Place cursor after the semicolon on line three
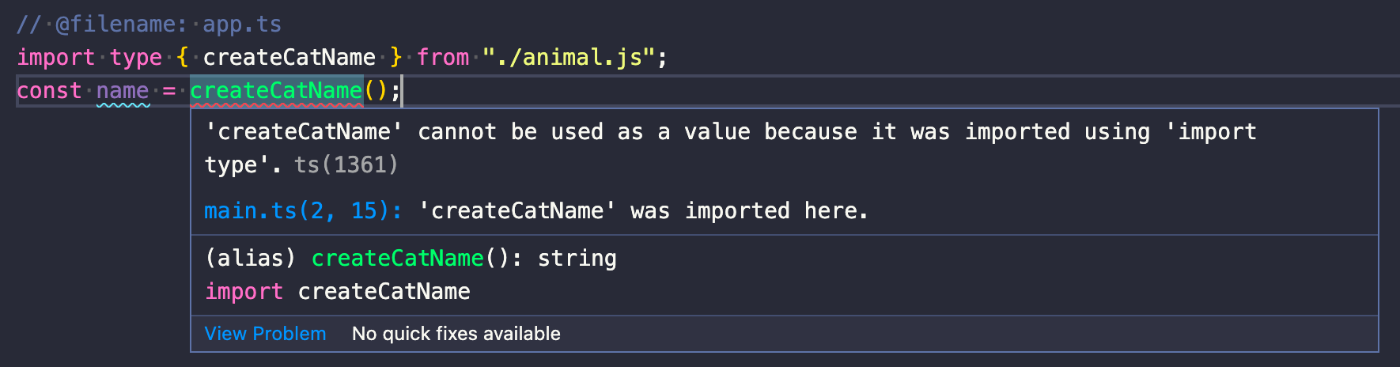The image size is (1400, 367). 401,91
